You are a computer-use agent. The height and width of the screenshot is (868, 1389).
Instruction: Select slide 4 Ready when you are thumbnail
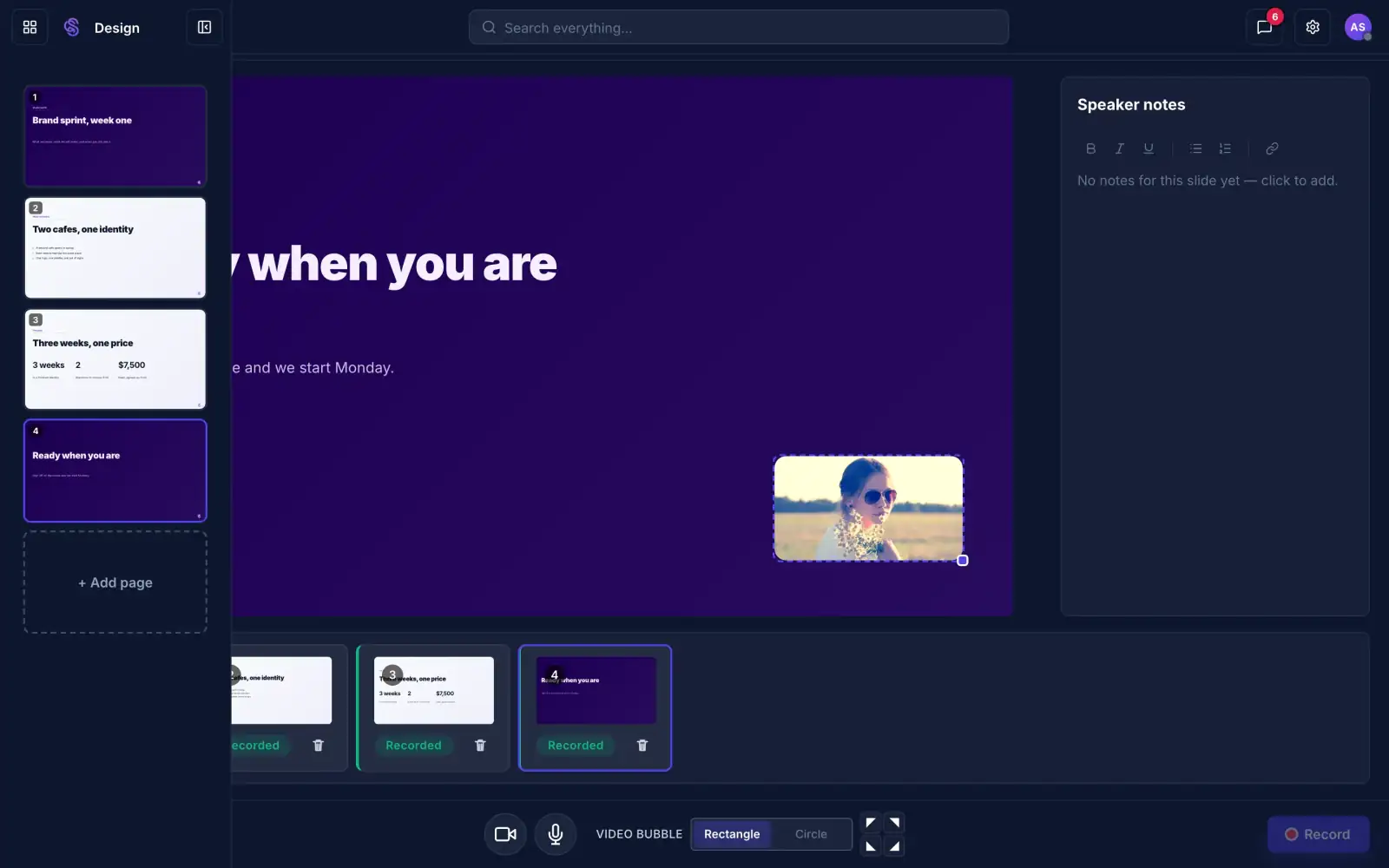point(115,470)
